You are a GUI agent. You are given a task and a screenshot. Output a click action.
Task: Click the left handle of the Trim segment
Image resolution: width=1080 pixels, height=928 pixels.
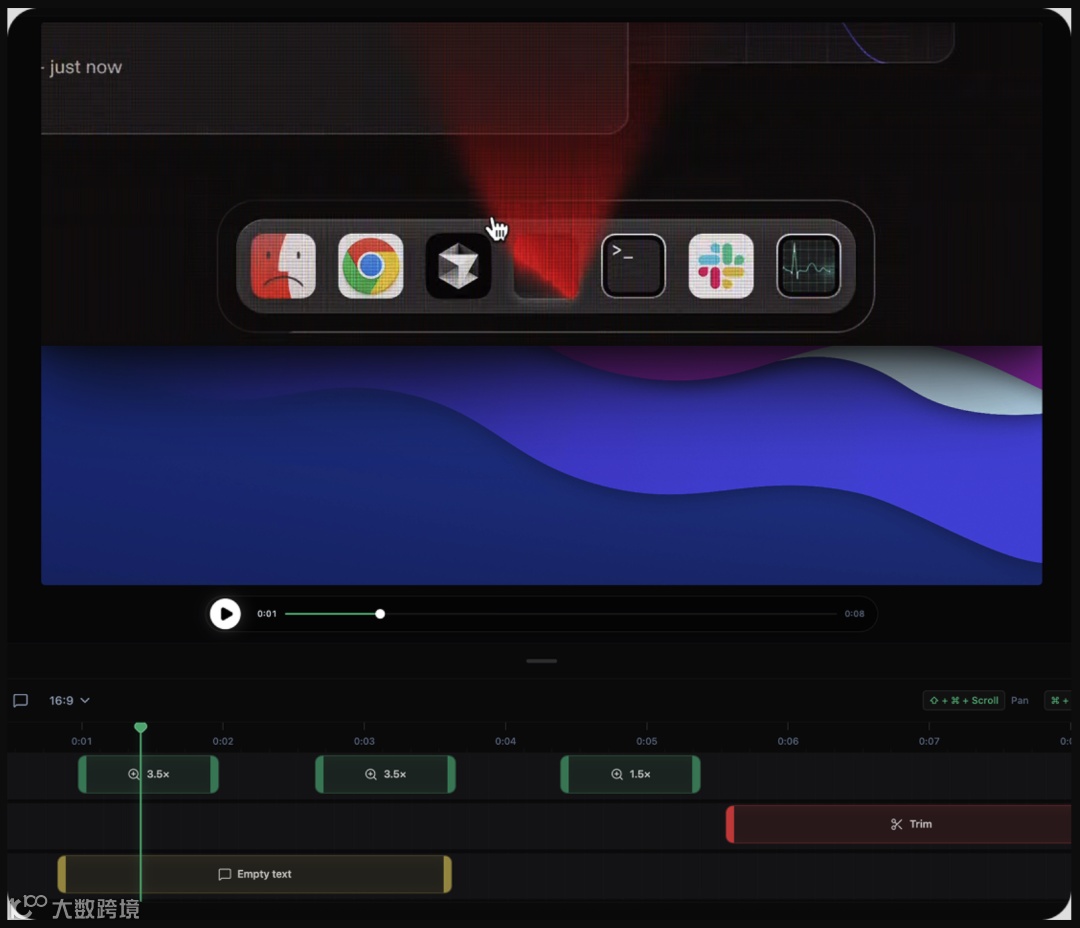pyautogui.click(x=730, y=824)
